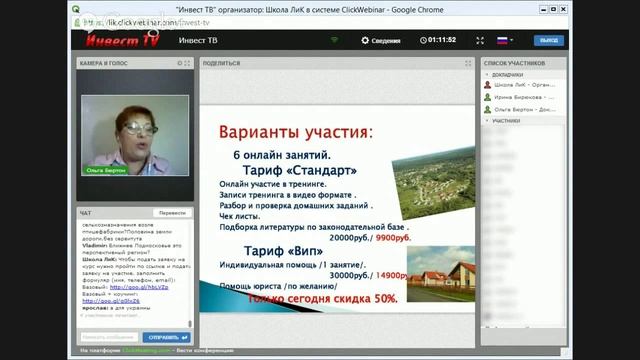This screenshot has height=360, width=640.
Task: Click Тариф «Стандарт» text on slide
Action: (300, 170)
